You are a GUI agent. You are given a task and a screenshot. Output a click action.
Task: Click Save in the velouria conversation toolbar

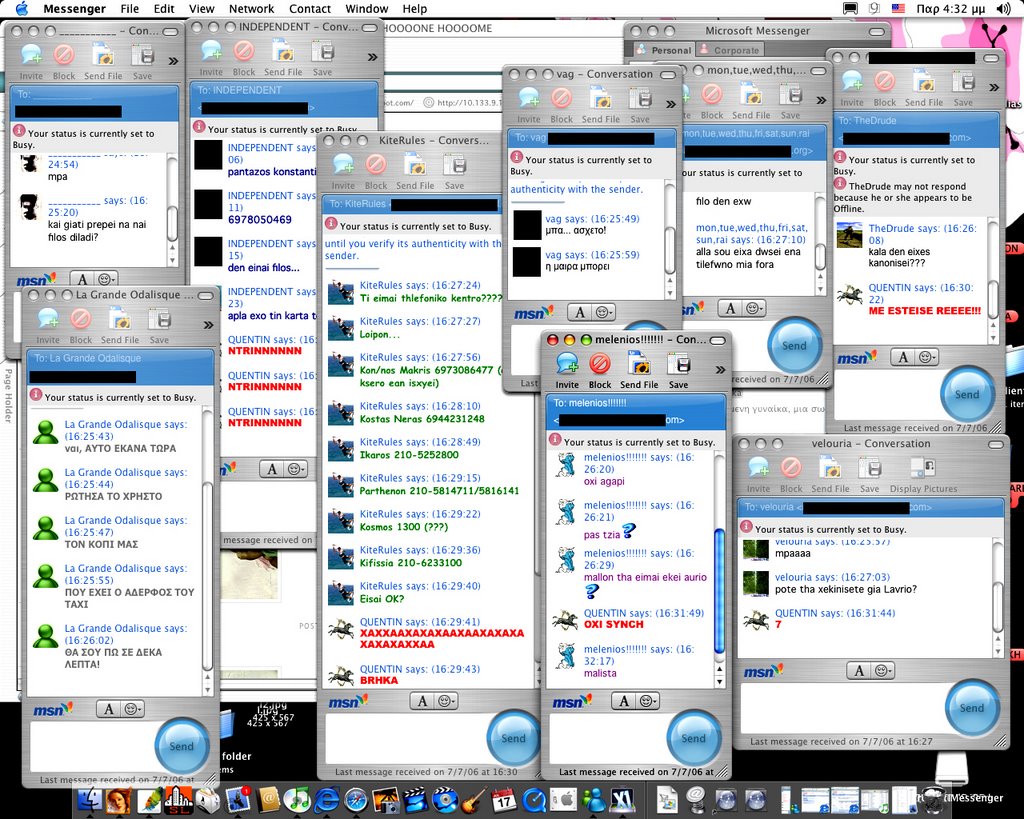coord(869,475)
